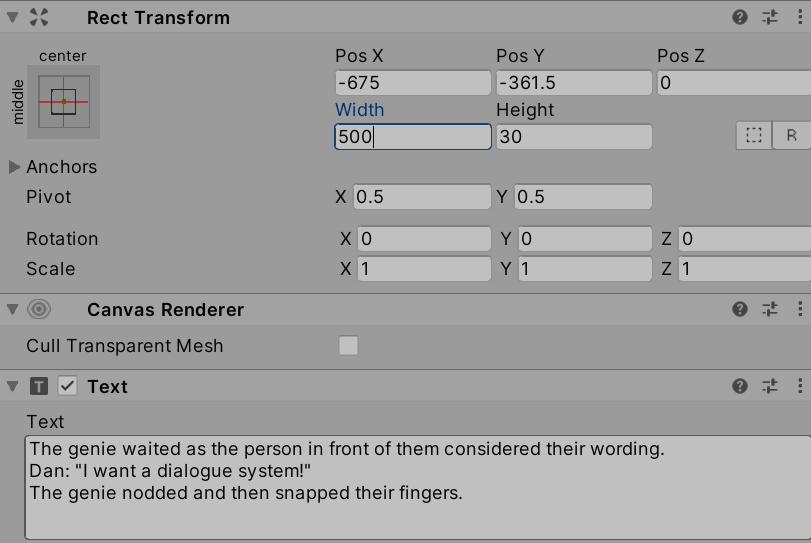Screen dimensions: 811x543
Task: Disable the Text component checkbox
Action: point(68,386)
